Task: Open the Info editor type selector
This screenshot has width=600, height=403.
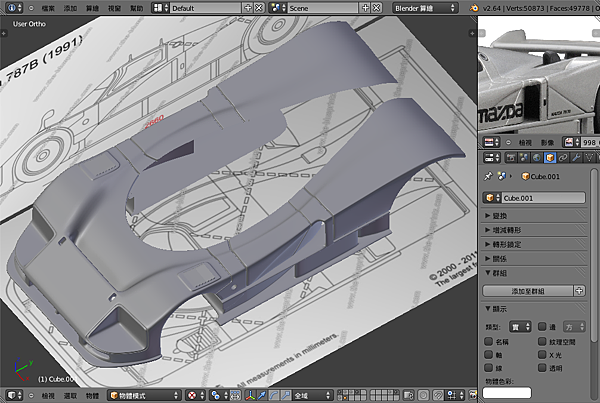Action: (x=15, y=8)
